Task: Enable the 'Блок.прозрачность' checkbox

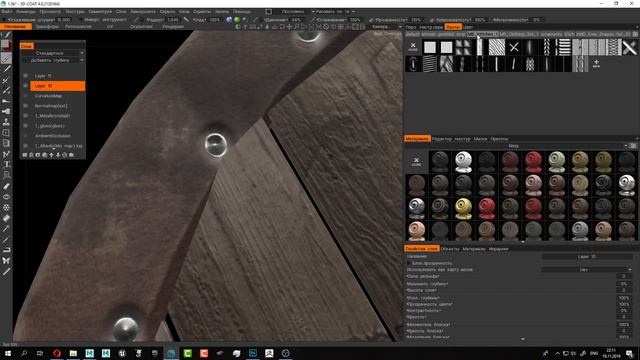Action: 409,263
